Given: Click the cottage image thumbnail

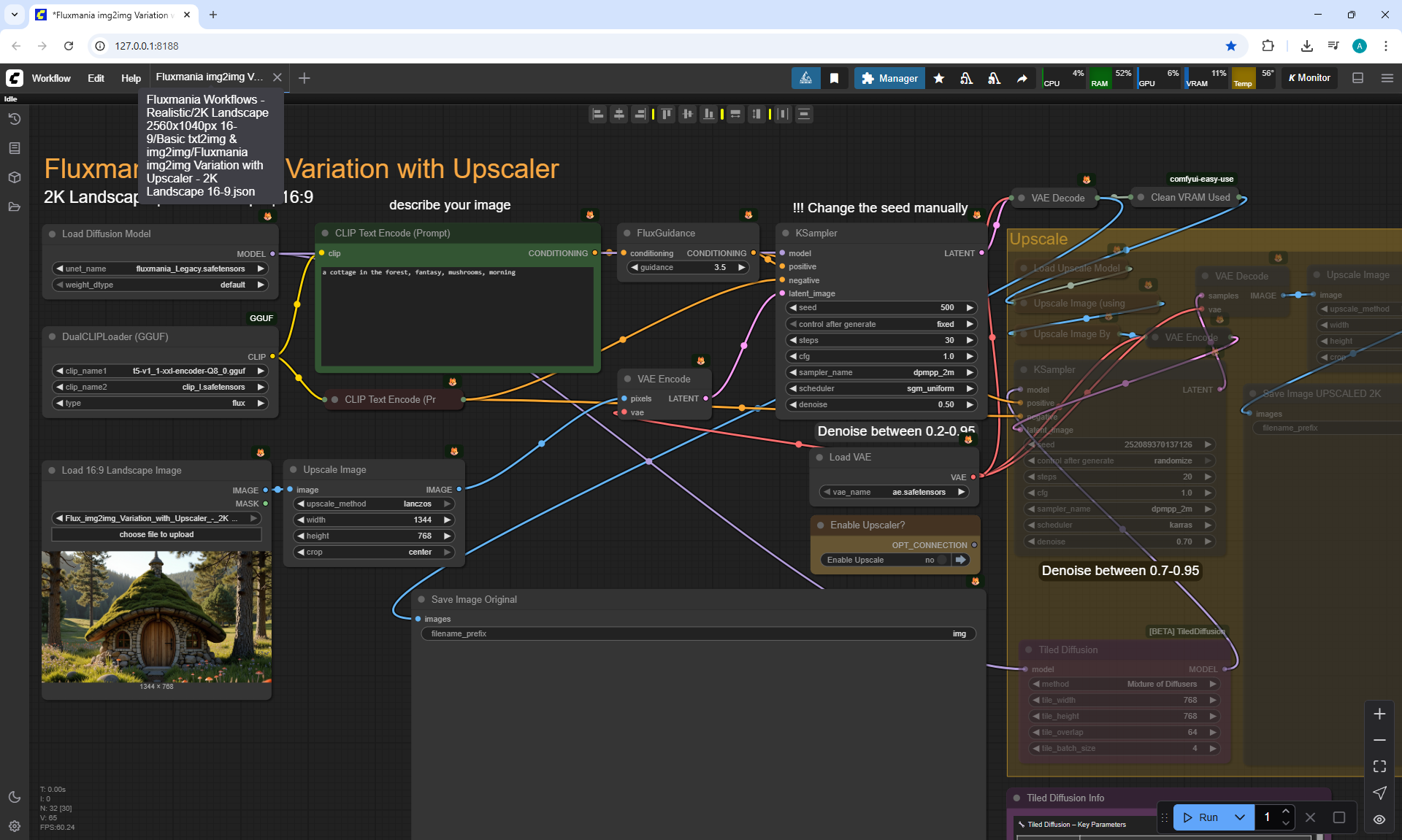Looking at the screenshot, I should [156, 617].
